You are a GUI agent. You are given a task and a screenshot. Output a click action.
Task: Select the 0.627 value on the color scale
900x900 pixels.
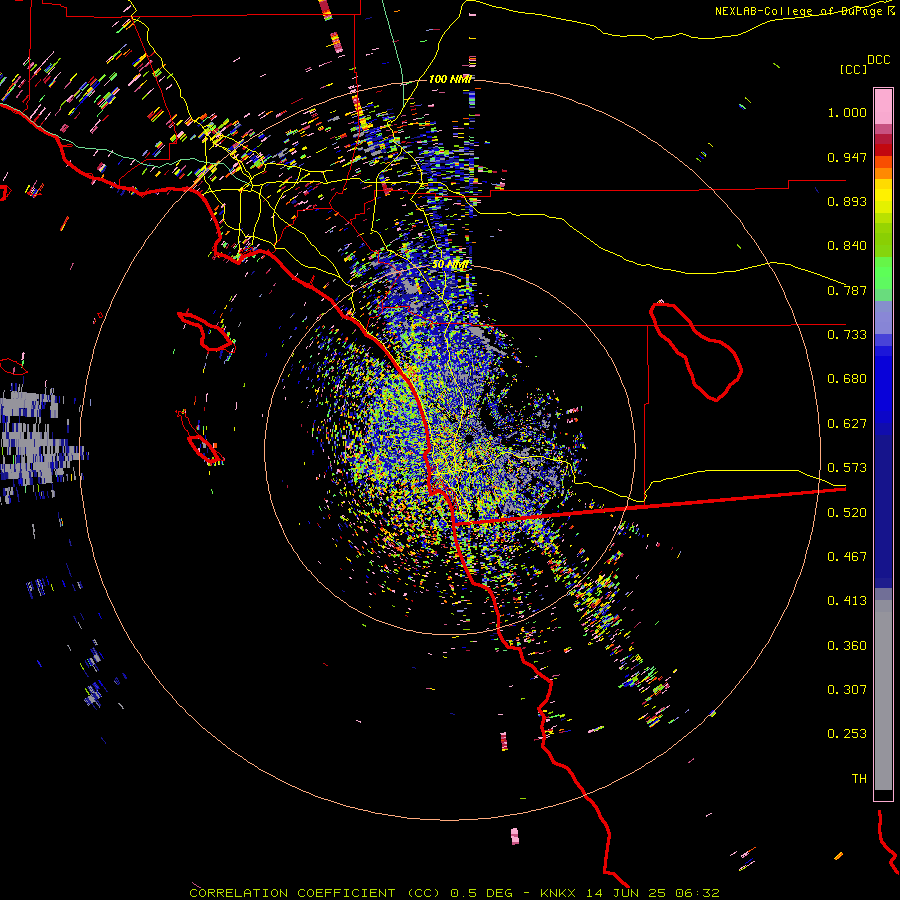(847, 424)
